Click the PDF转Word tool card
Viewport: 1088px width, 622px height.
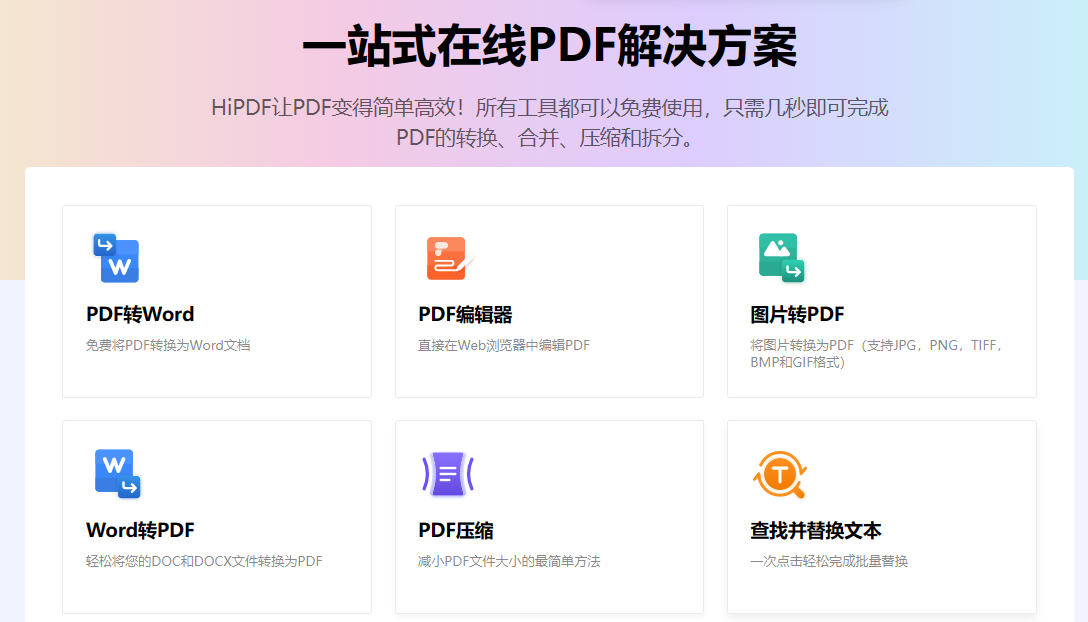[216, 300]
